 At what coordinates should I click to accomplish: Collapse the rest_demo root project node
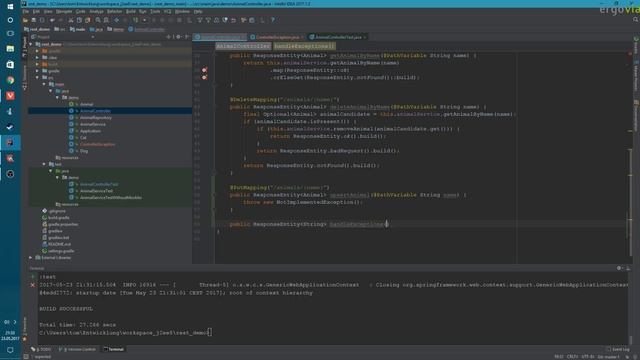point(31,44)
